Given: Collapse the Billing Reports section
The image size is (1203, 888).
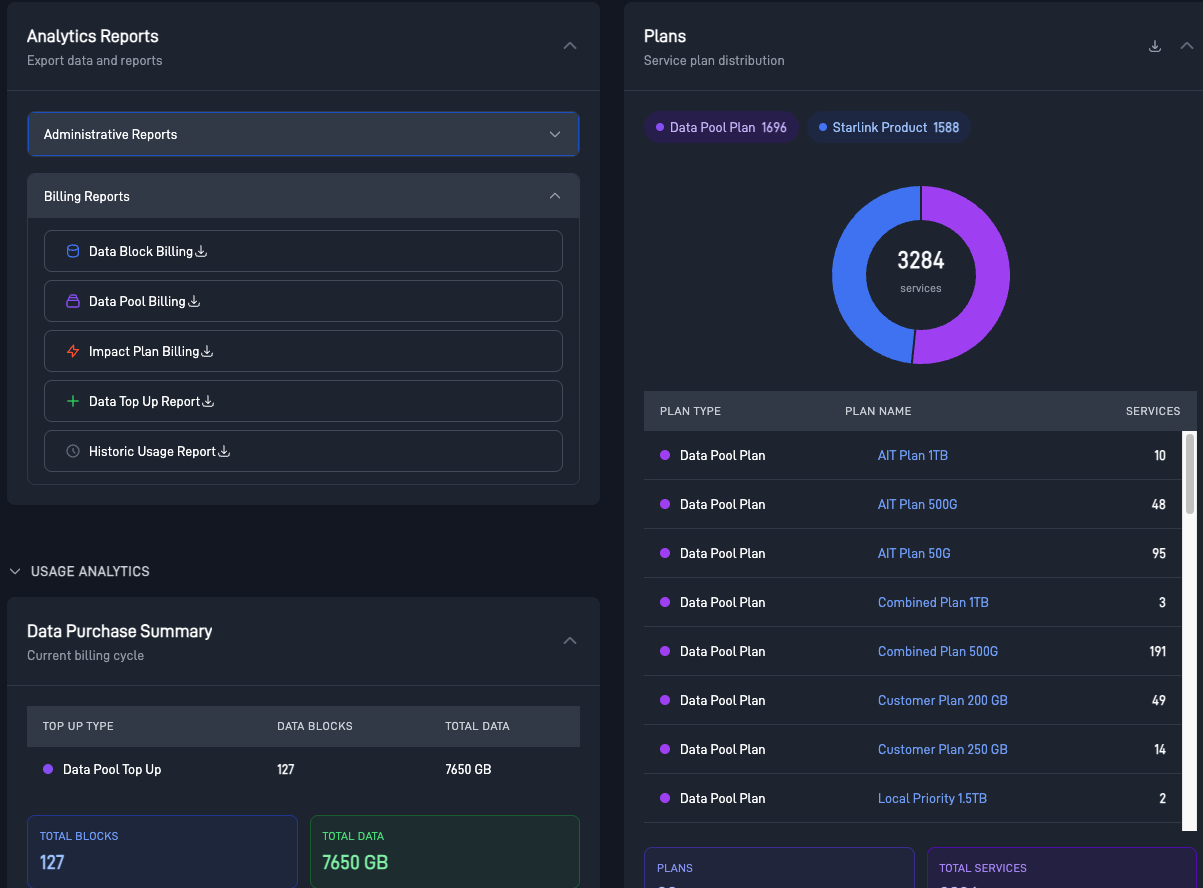Looking at the screenshot, I should (303, 196).
